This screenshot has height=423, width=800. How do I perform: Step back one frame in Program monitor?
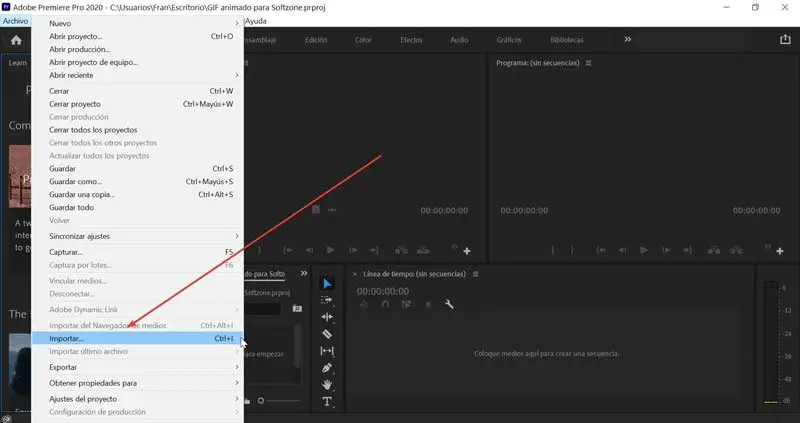pyautogui.click(x=622, y=251)
